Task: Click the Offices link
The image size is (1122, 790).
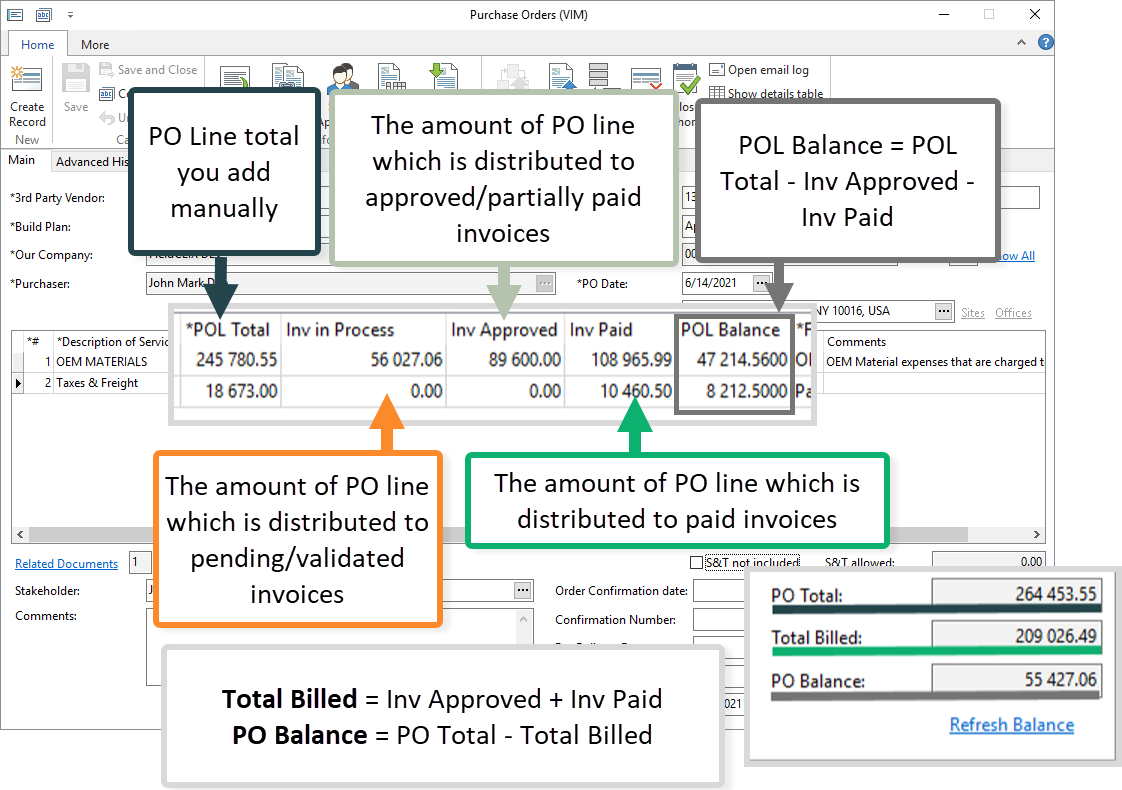Action: (1013, 313)
